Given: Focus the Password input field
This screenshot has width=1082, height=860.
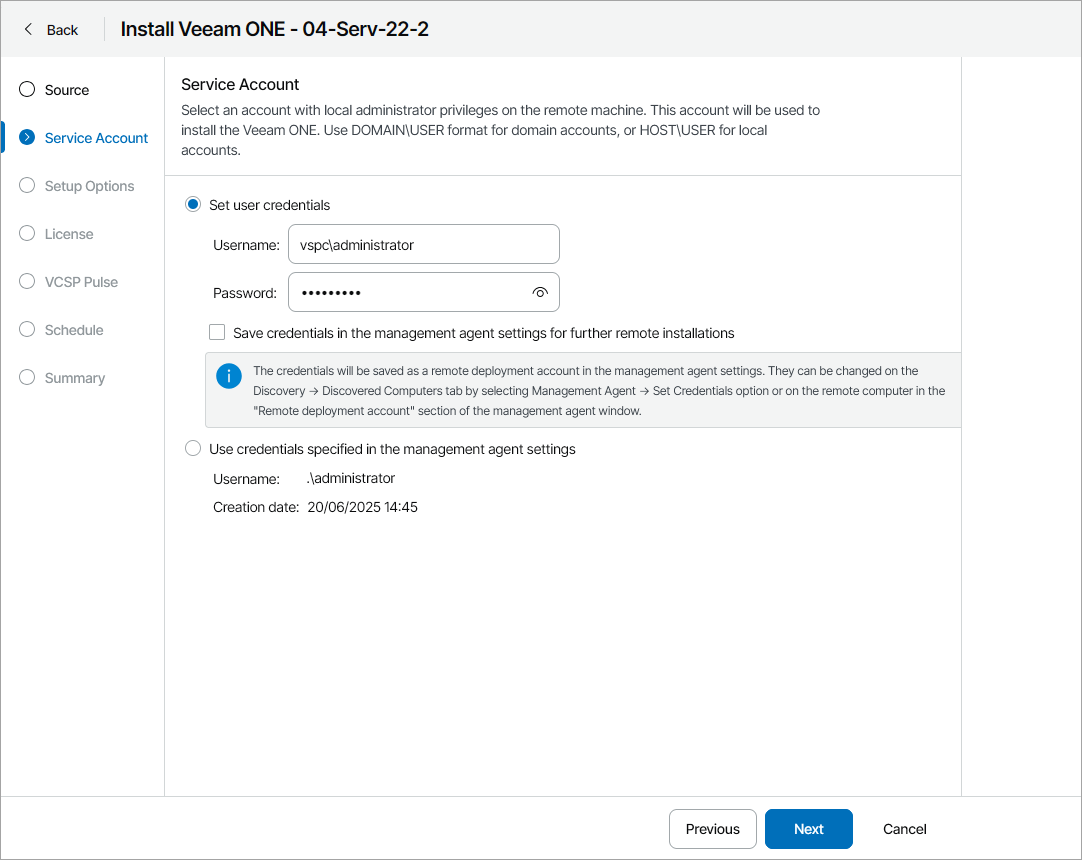Looking at the screenshot, I should tap(410, 293).
